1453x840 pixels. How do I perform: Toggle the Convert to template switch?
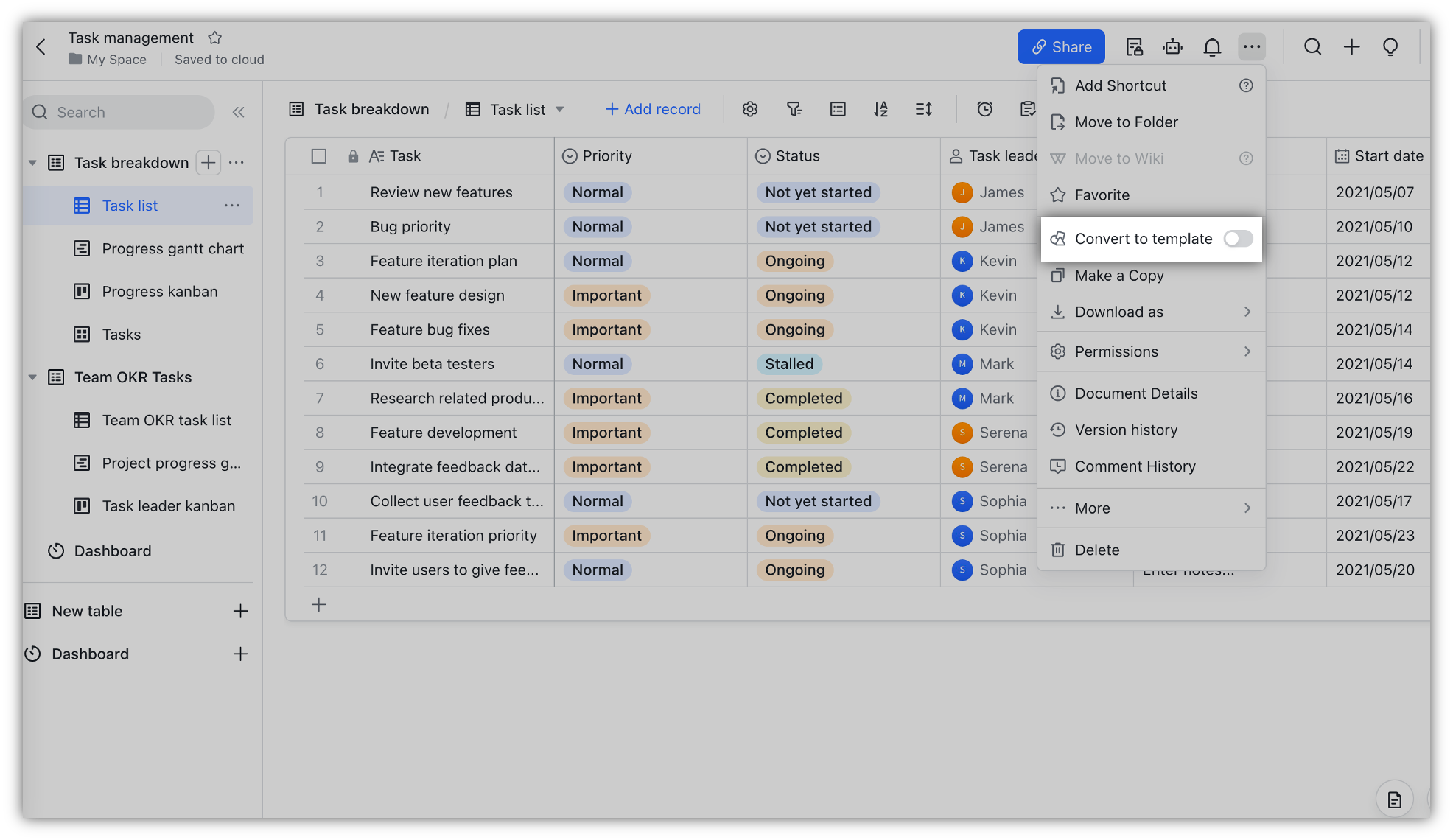[1238, 239]
